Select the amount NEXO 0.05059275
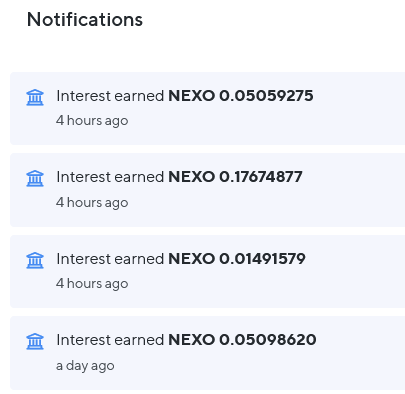 pos(241,96)
